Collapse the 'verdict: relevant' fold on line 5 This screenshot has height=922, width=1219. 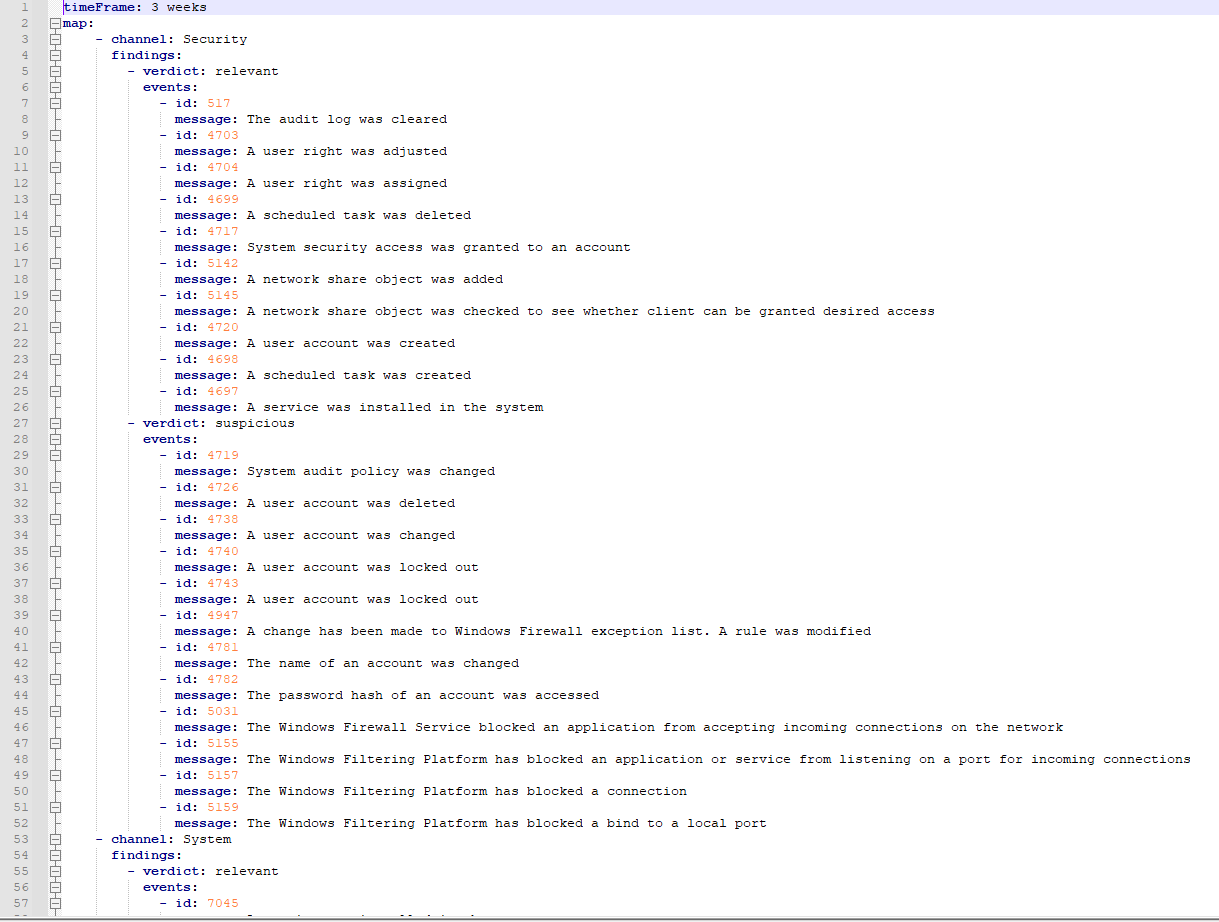[56, 71]
